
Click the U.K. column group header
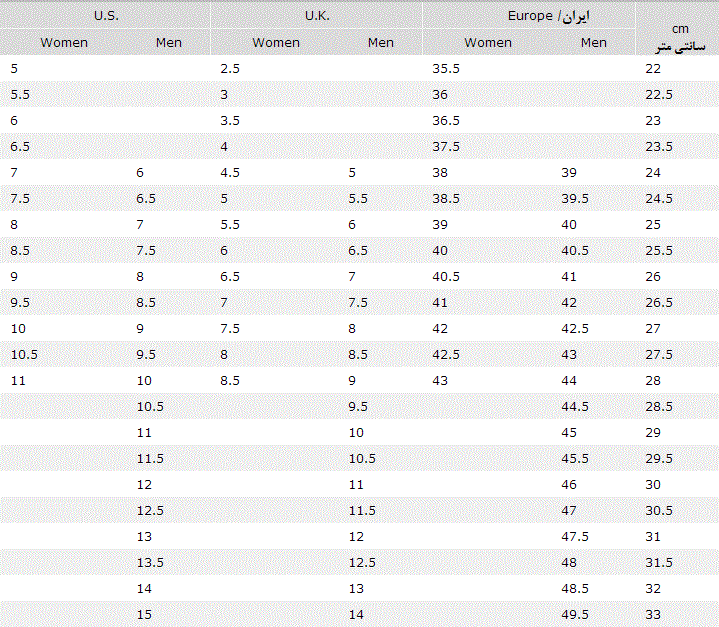317,16
